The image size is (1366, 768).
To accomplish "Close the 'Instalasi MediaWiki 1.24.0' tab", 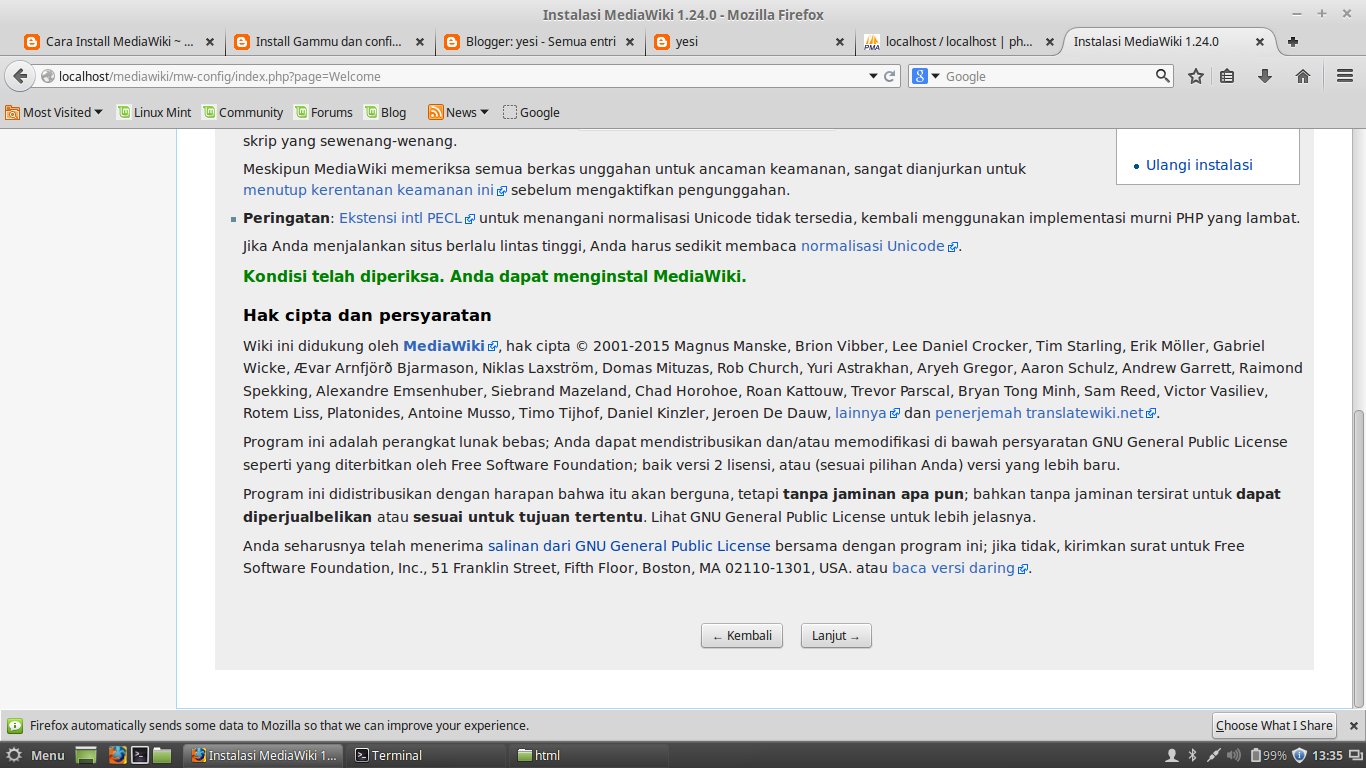I will [x=1260, y=42].
